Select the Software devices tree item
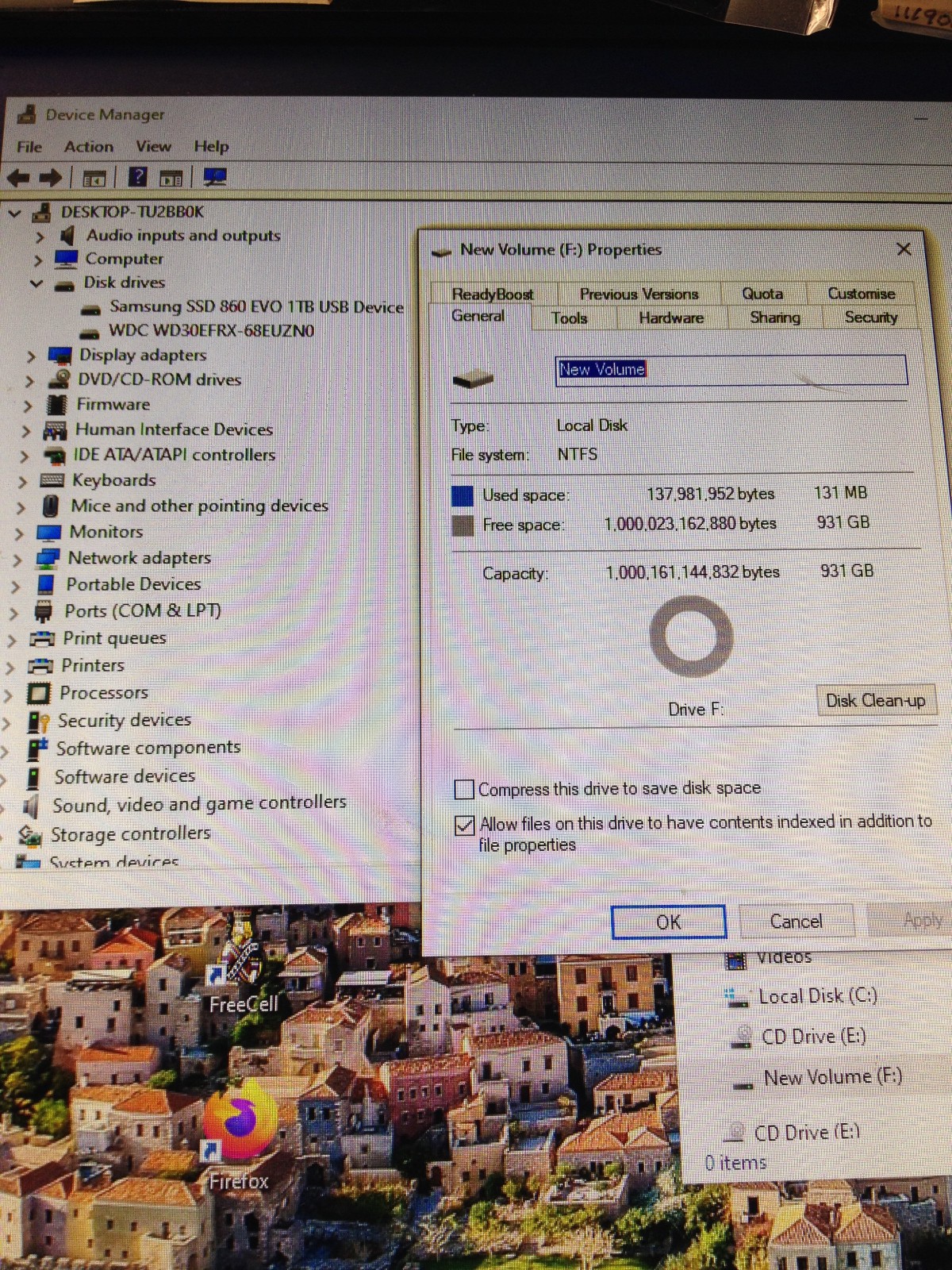 [125, 776]
